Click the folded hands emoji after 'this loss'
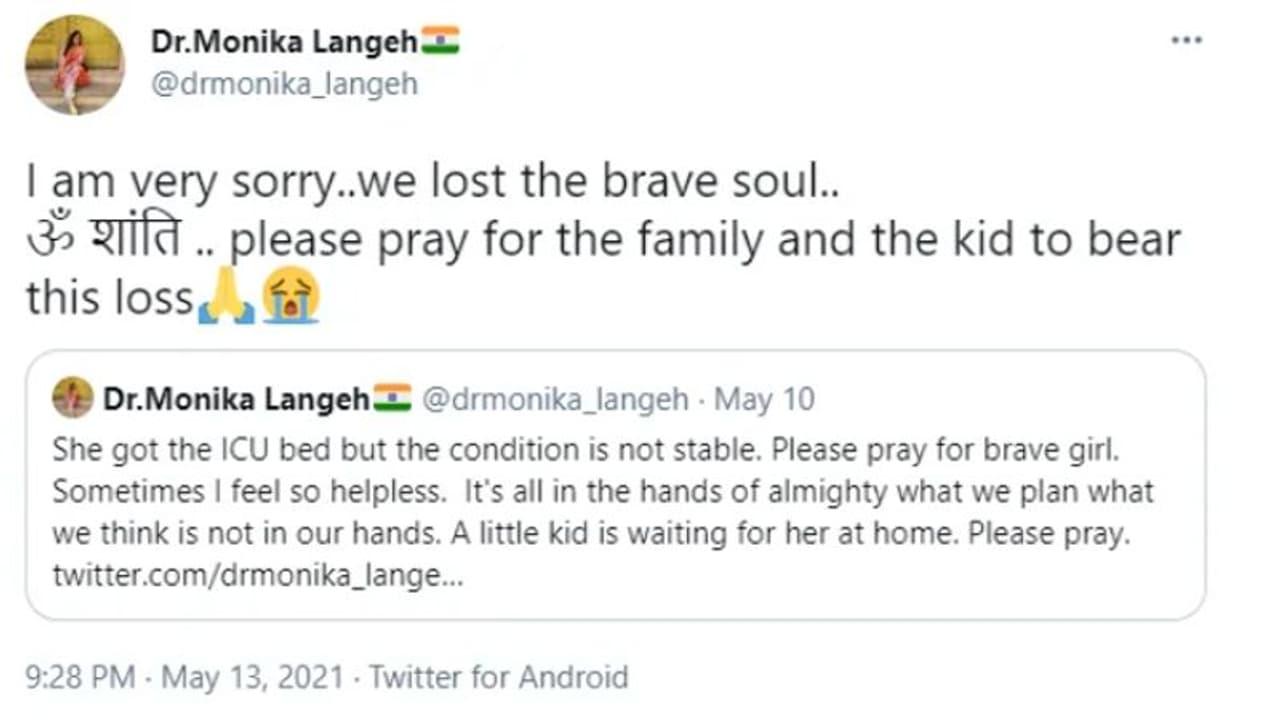The height and width of the screenshot is (720, 1280). tap(226, 297)
